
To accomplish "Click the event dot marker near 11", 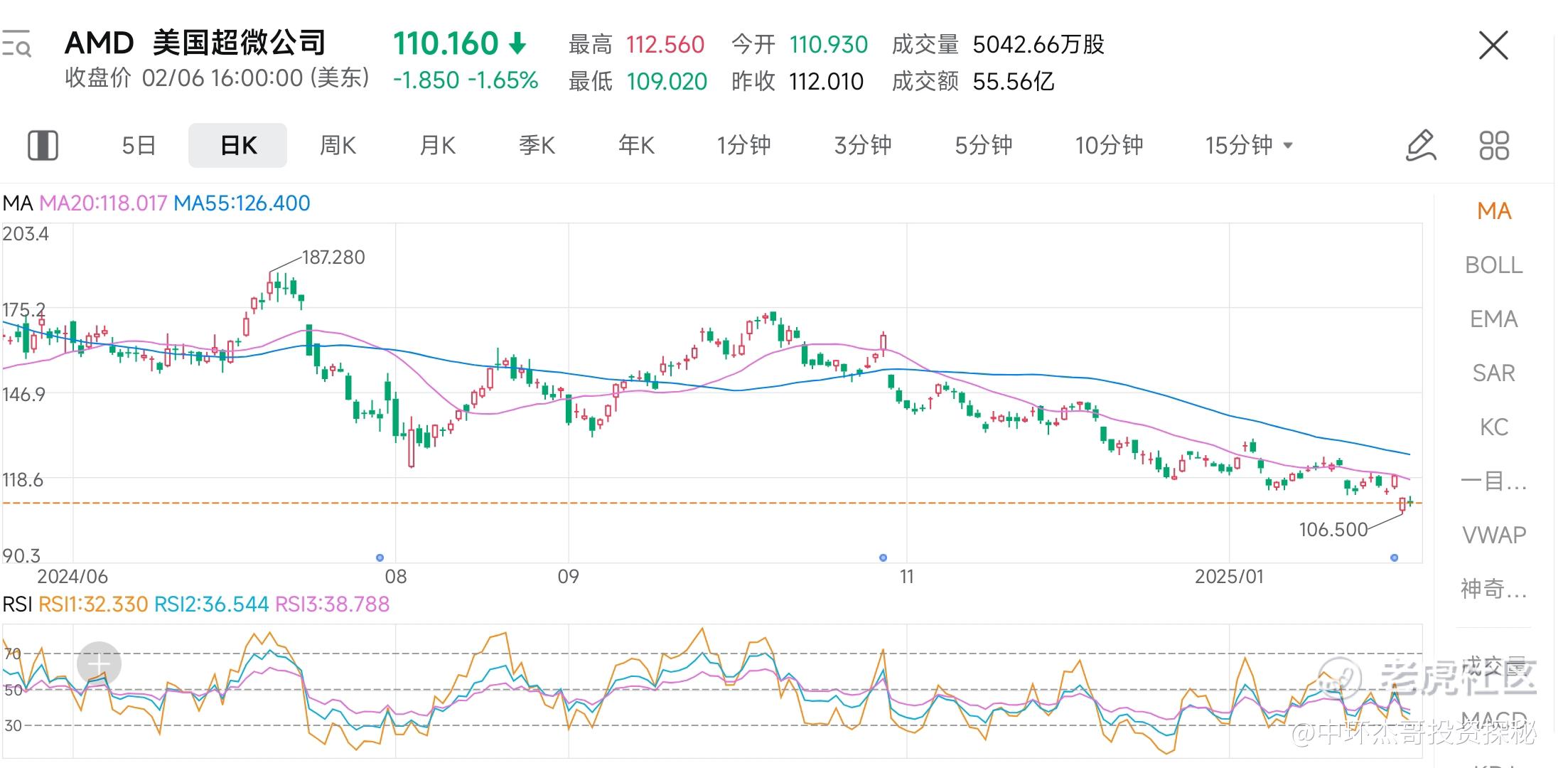I will tap(883, 558).
